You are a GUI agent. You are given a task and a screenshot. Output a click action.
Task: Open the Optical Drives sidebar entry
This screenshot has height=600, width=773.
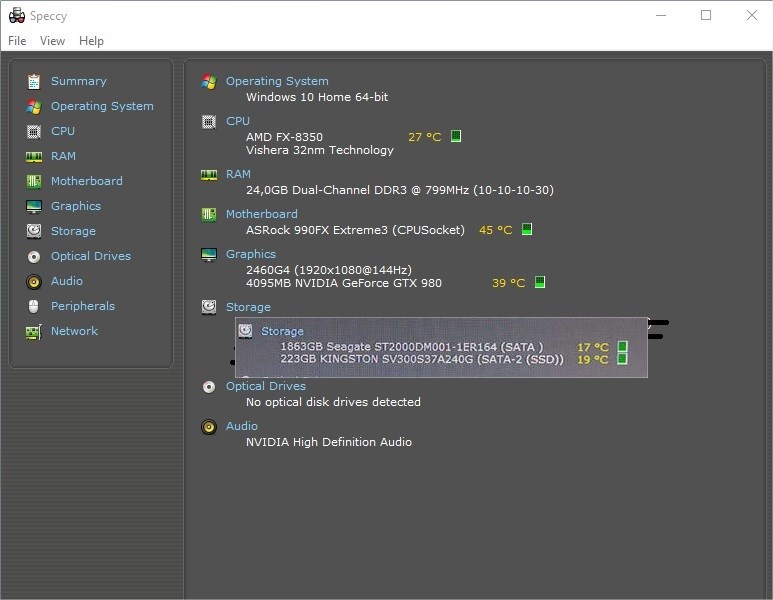91,256
